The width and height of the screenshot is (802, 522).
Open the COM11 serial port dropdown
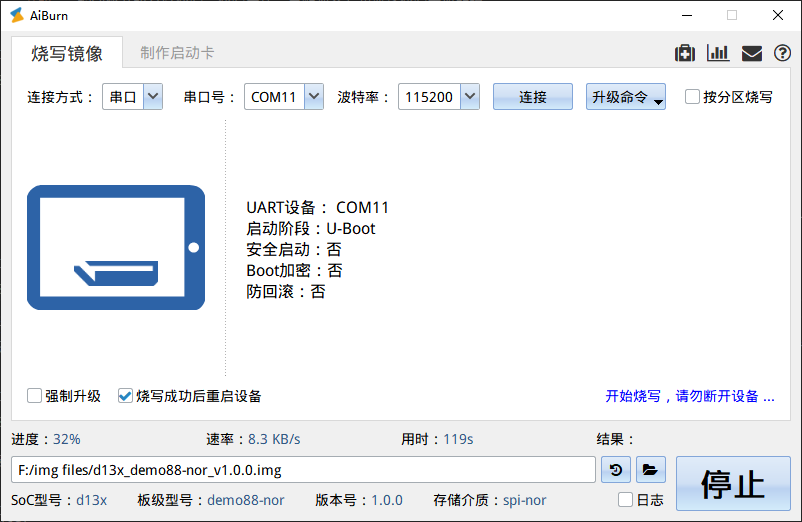(x=313, y=97)
